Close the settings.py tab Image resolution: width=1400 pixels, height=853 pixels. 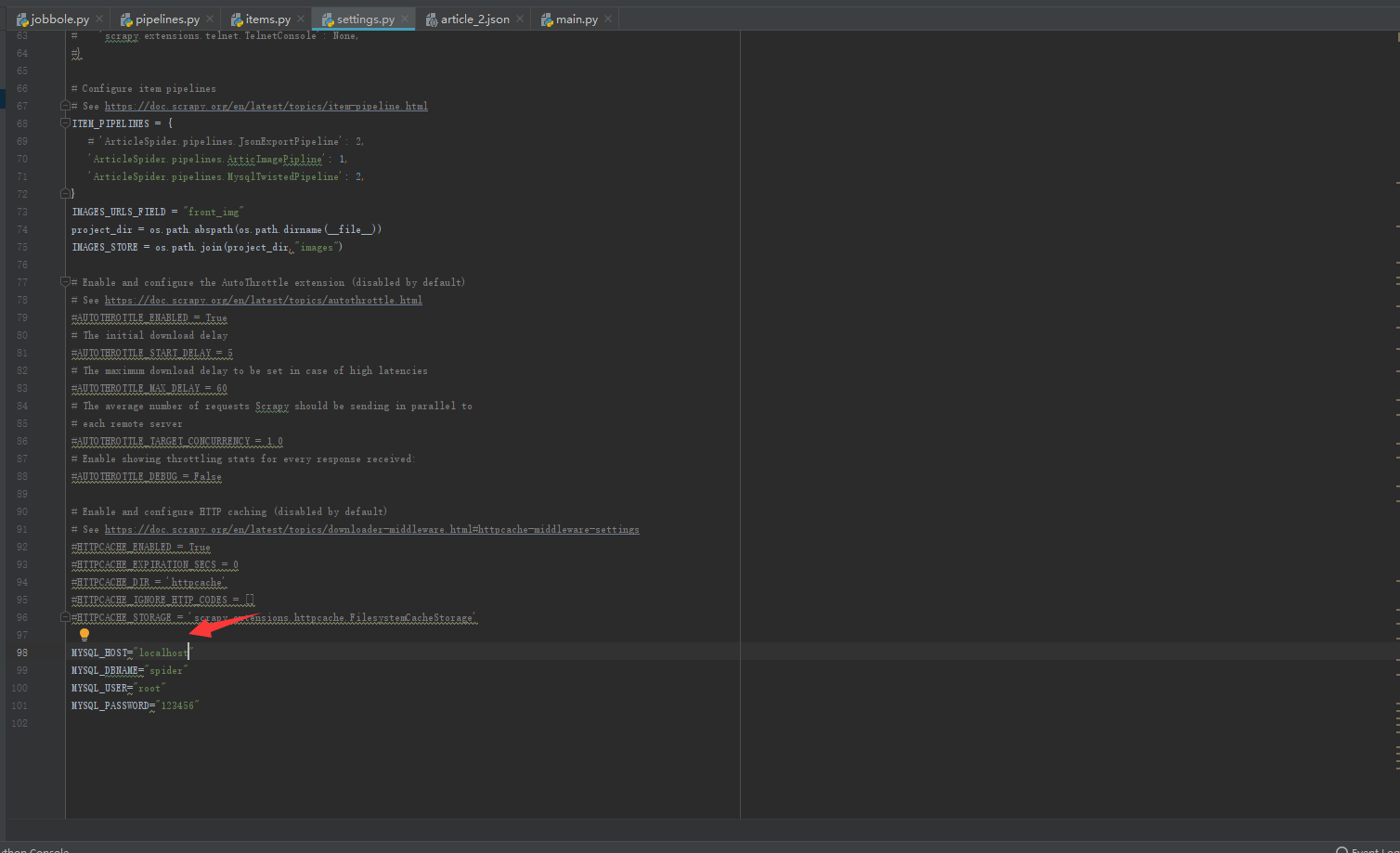[x=405, y=19]
